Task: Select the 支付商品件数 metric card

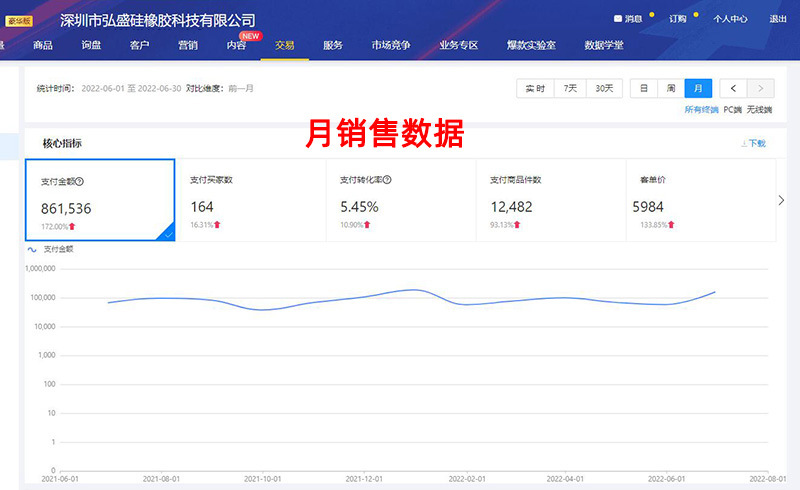Action: click(551, 200)
